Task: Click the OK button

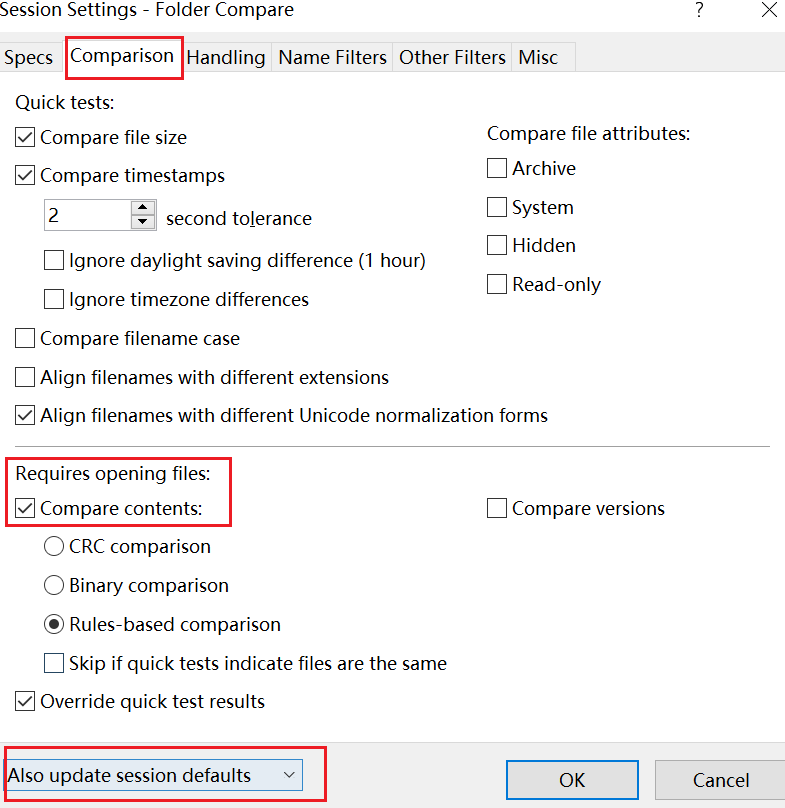Action: (x=572, y=780)
